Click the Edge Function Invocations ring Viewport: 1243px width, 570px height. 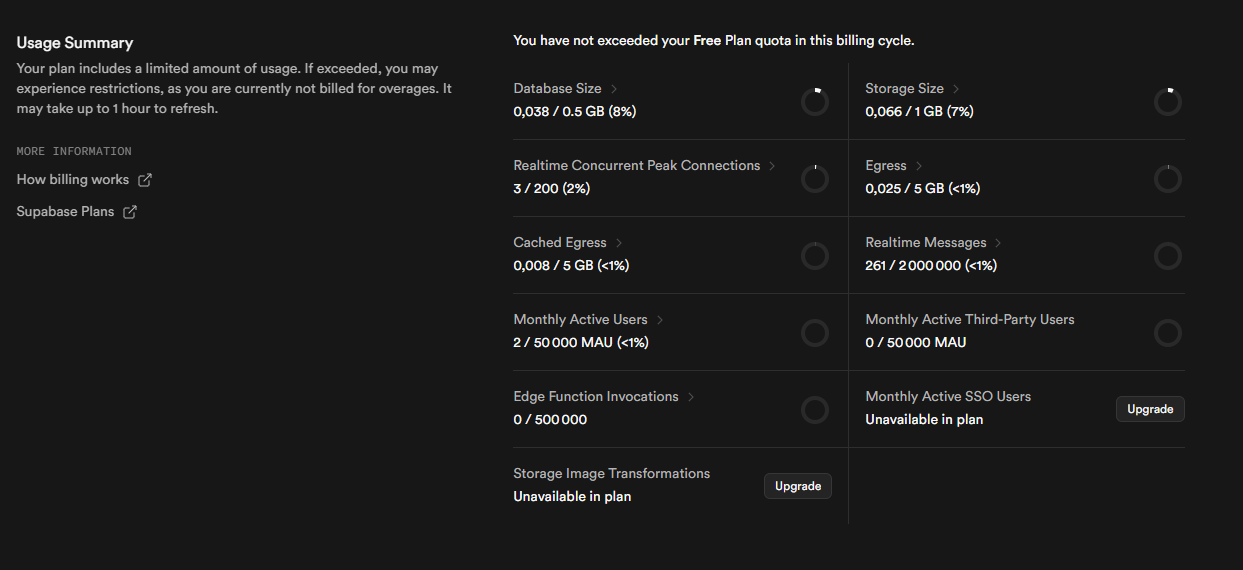click(815, 410)
